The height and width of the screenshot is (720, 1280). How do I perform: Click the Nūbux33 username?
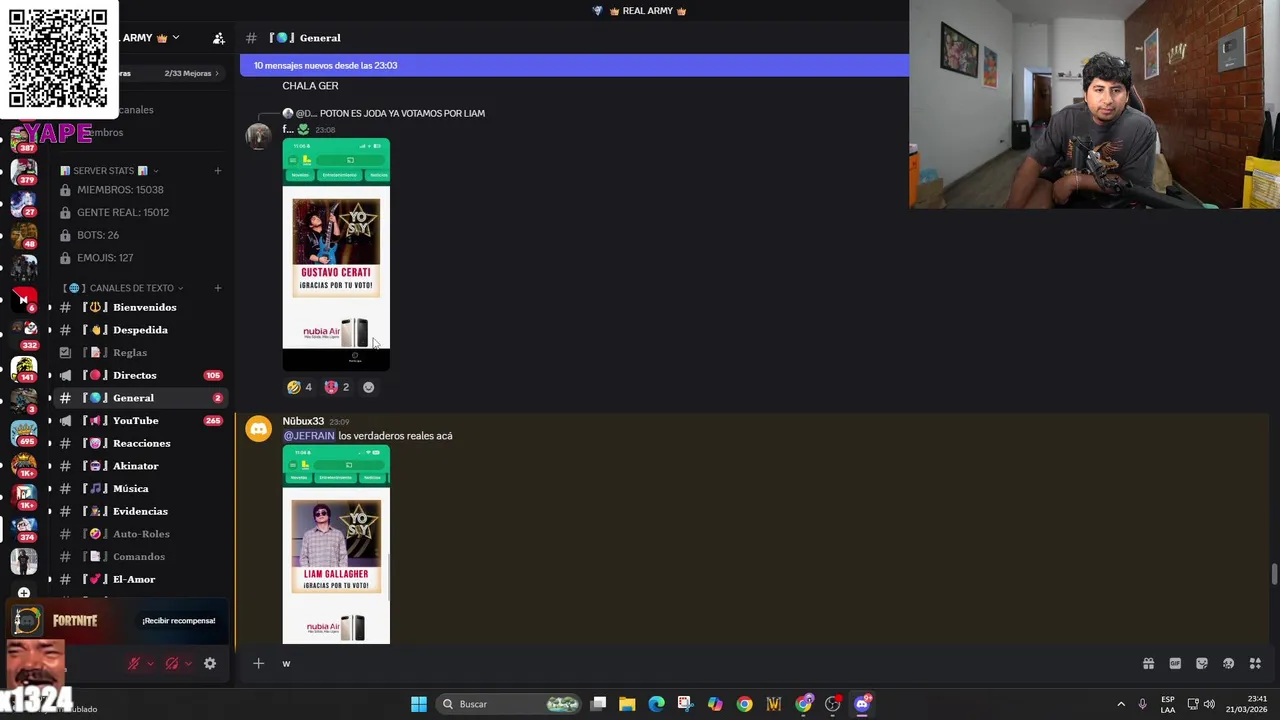(303, 421)
